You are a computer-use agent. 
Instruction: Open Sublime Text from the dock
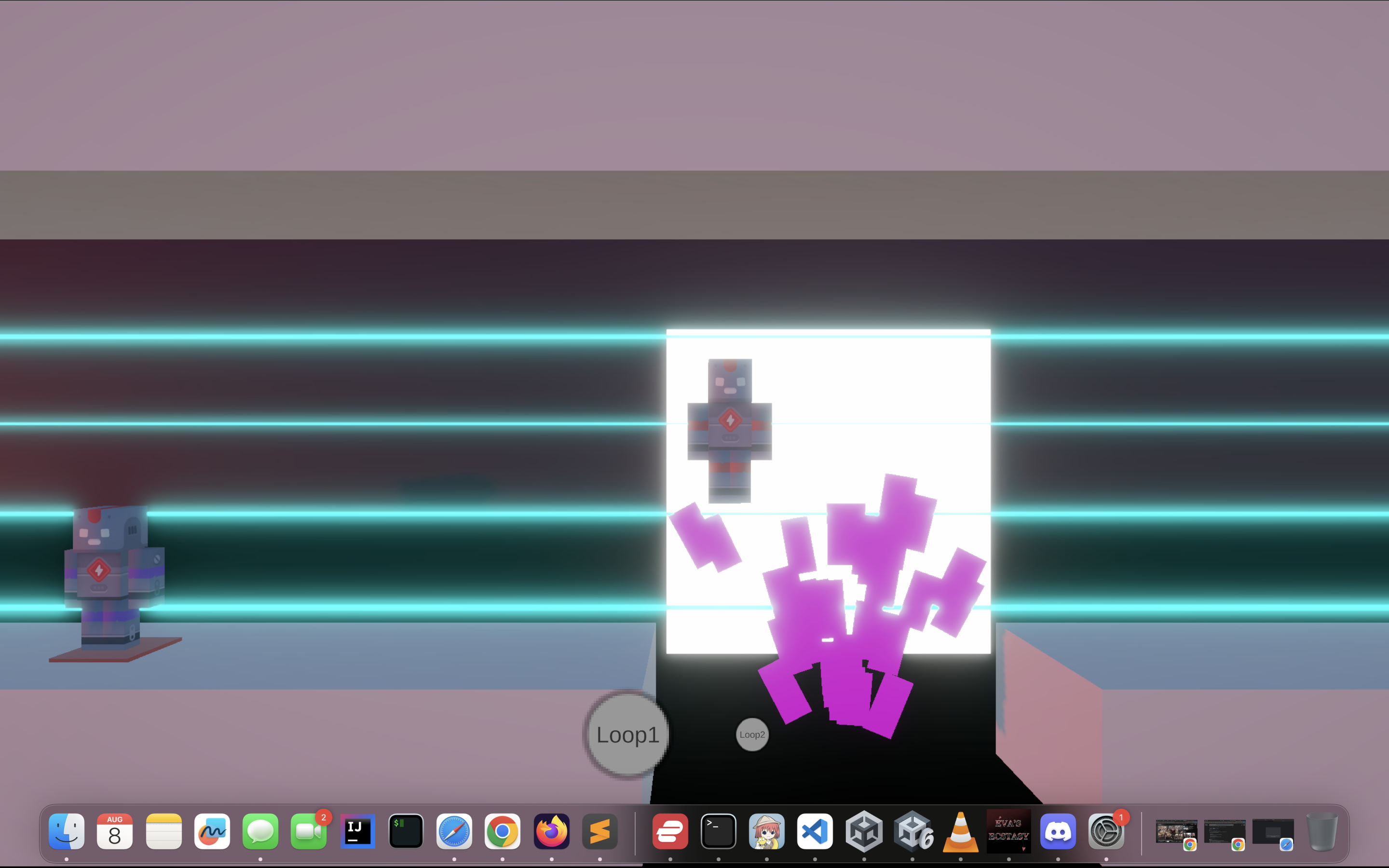click(600, 831)
